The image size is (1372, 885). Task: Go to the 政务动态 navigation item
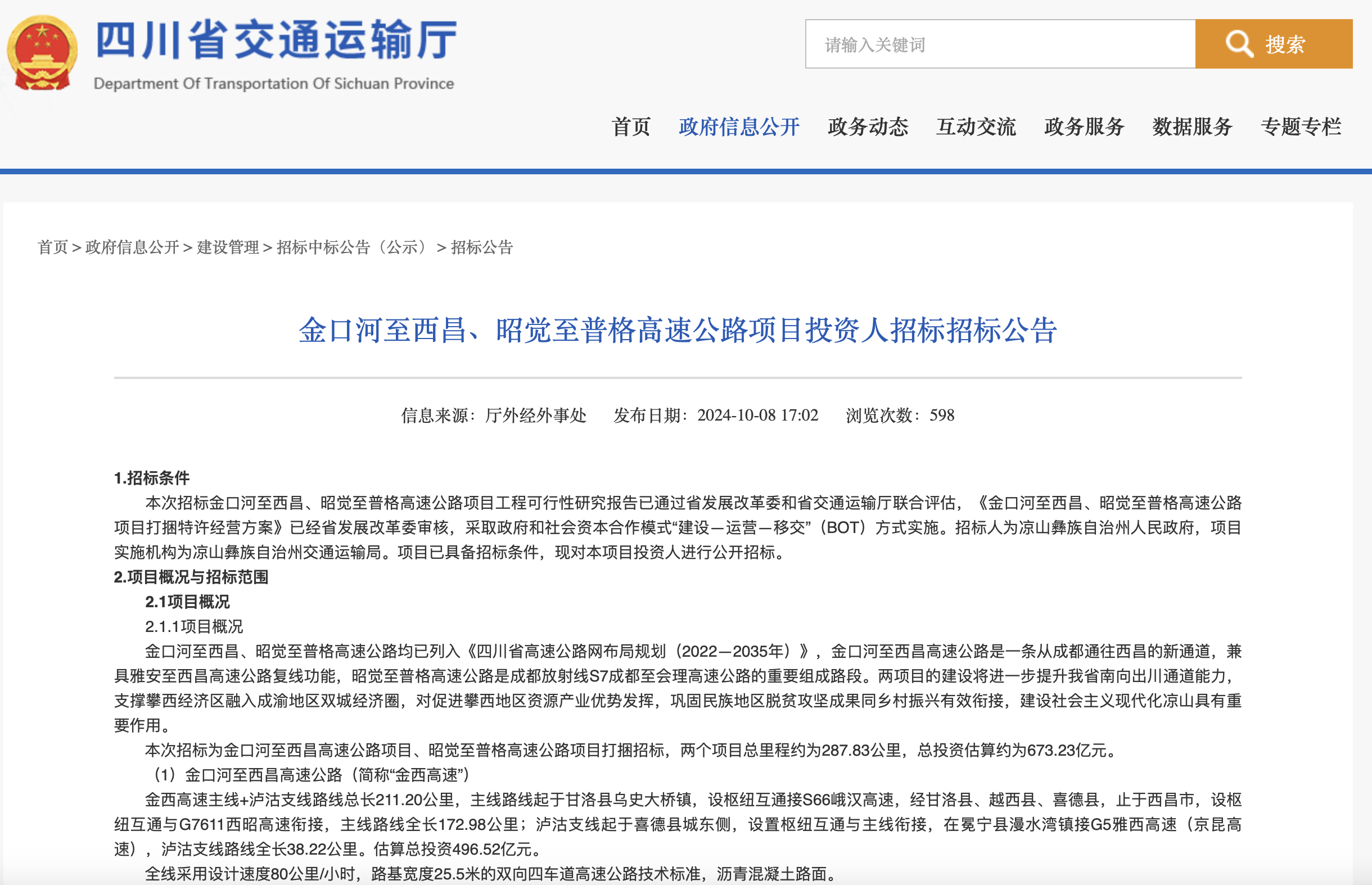point(868,127)
